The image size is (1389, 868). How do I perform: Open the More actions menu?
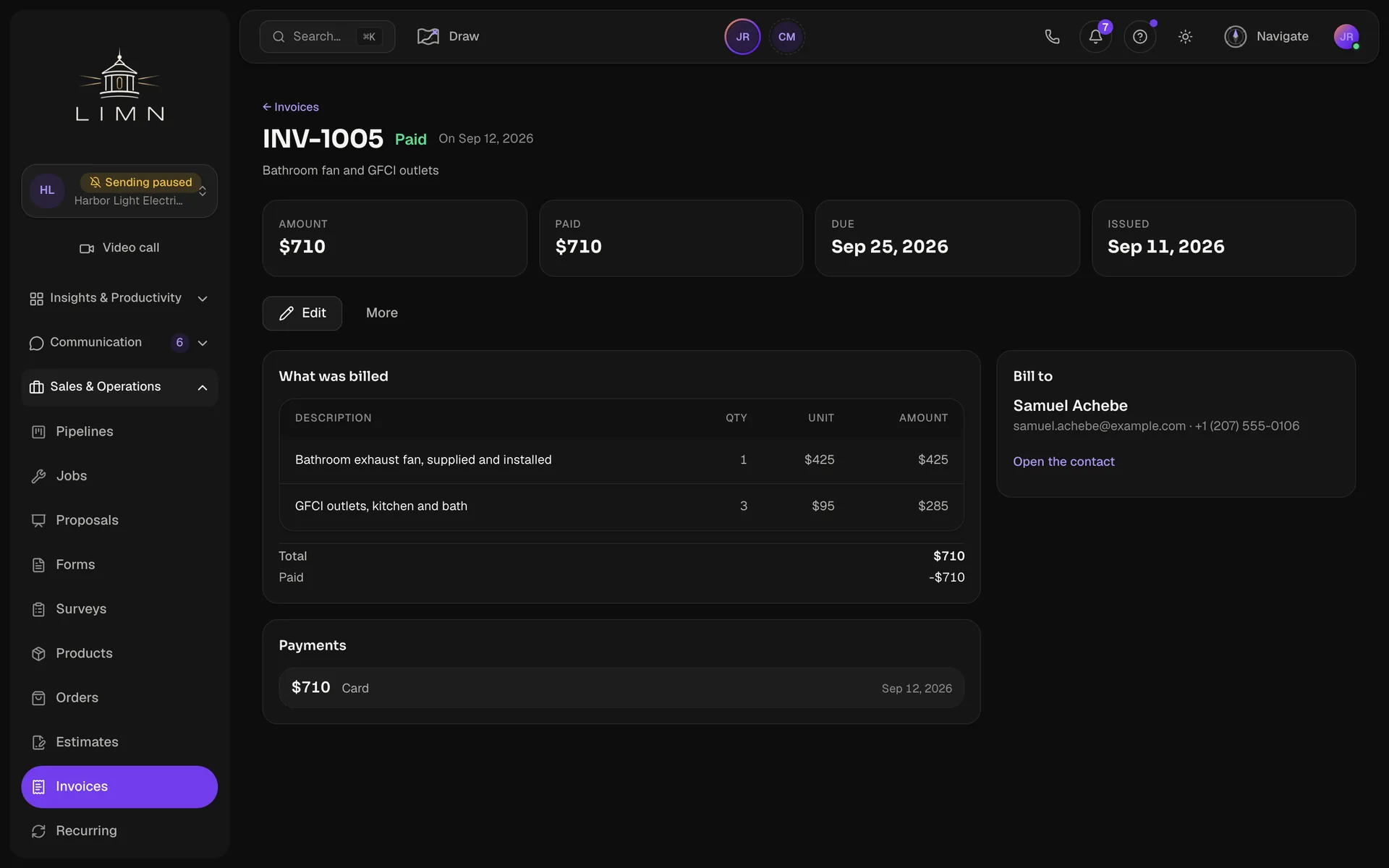[382, 313]
